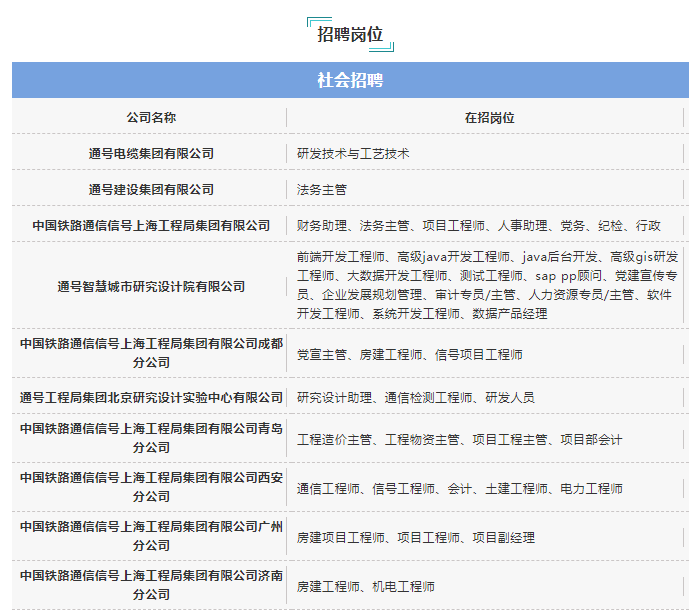Image resolution: width=700 pixels, height=610 pixels.
Task: Select the 西安分公司 company name cell
Action: (151, 487)
